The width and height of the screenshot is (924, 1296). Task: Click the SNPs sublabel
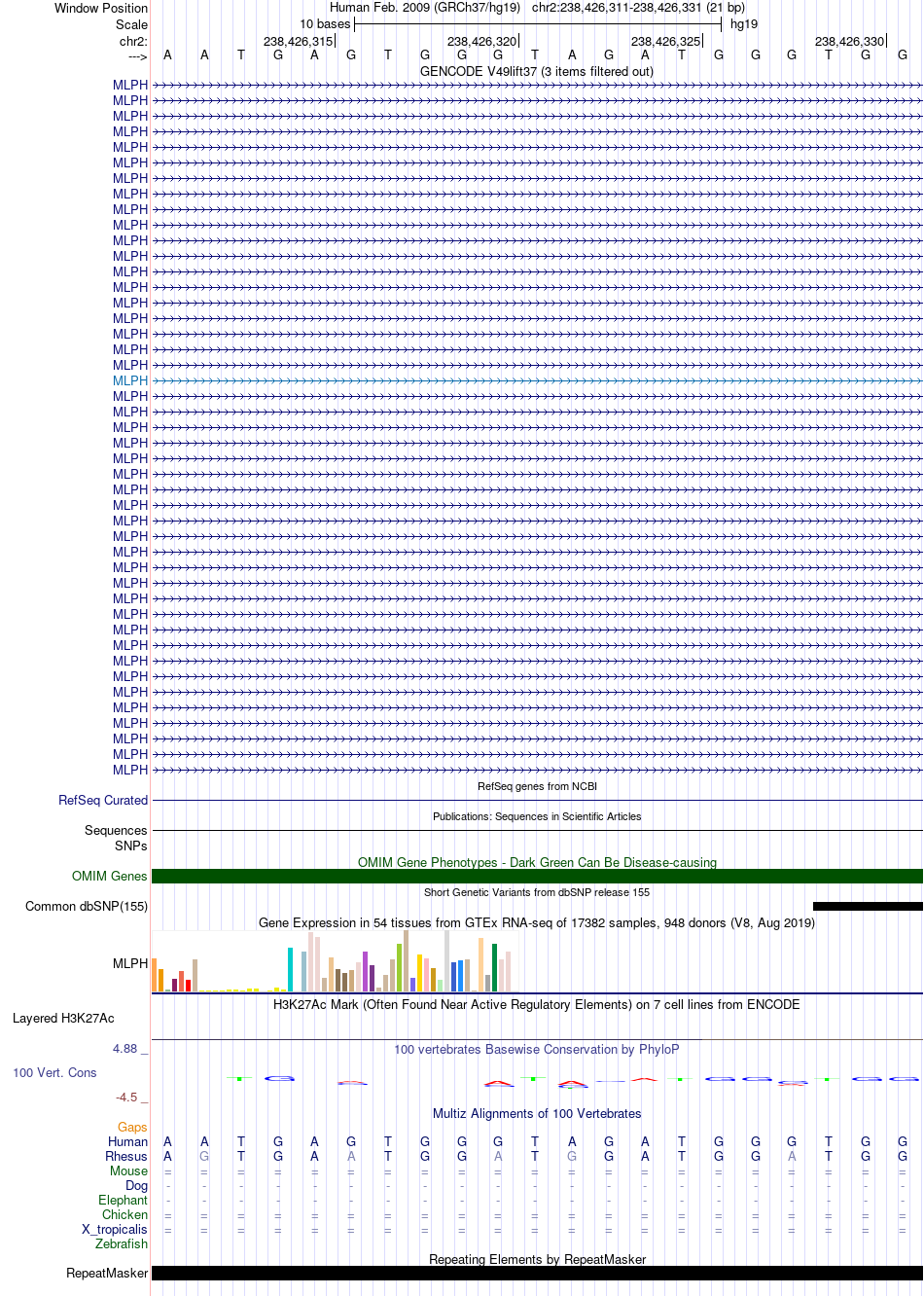point(131,846)
